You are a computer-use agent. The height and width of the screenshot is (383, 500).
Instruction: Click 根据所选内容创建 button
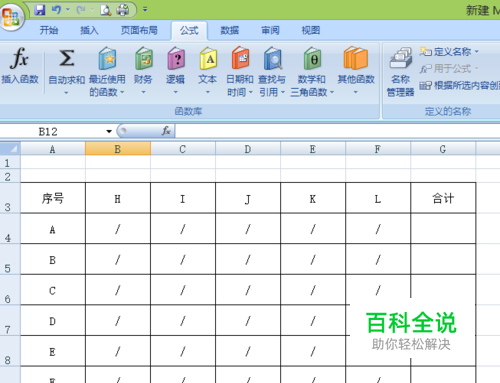tap(459, 86)
